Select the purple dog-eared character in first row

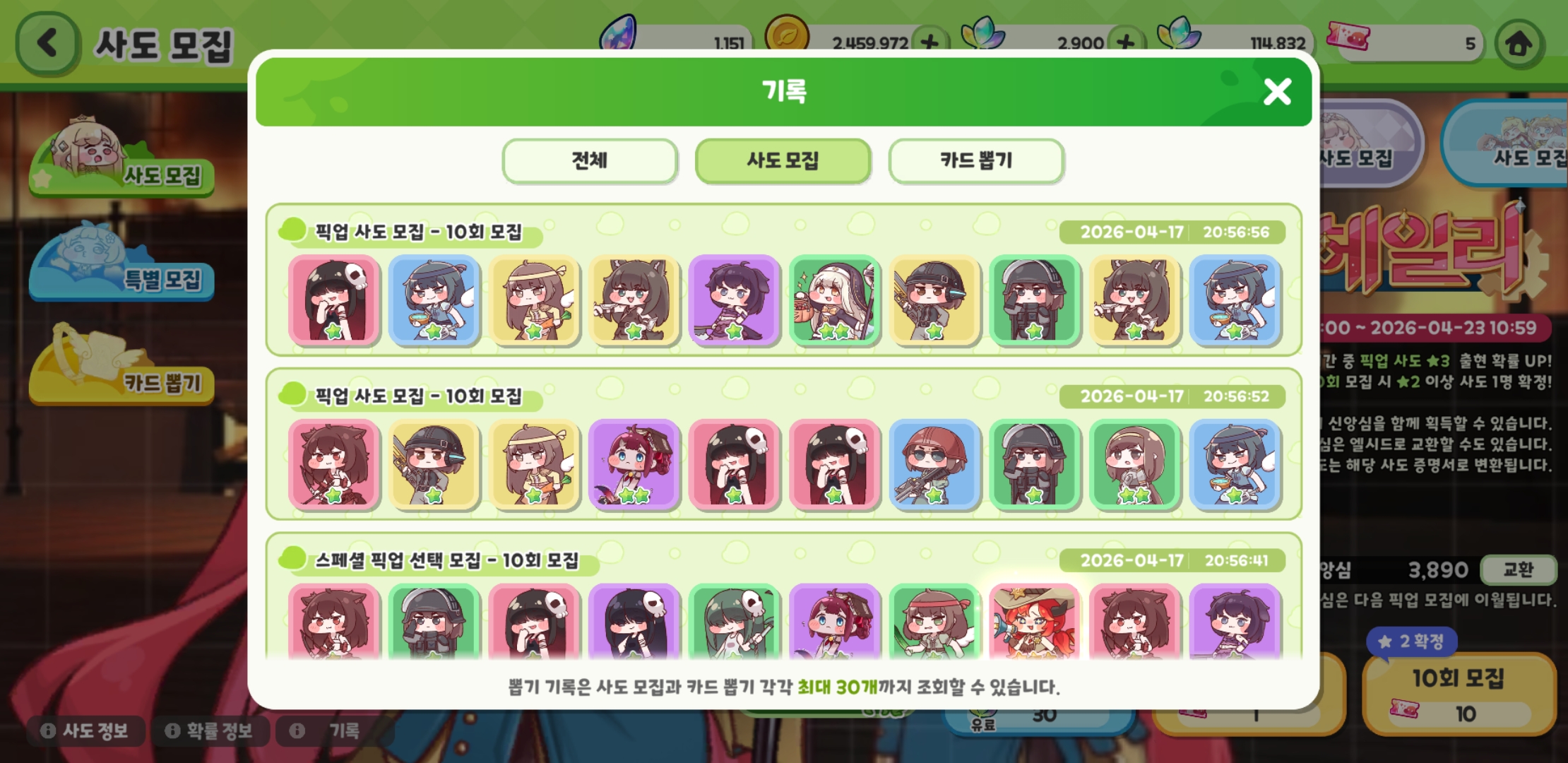click(735, 300)
